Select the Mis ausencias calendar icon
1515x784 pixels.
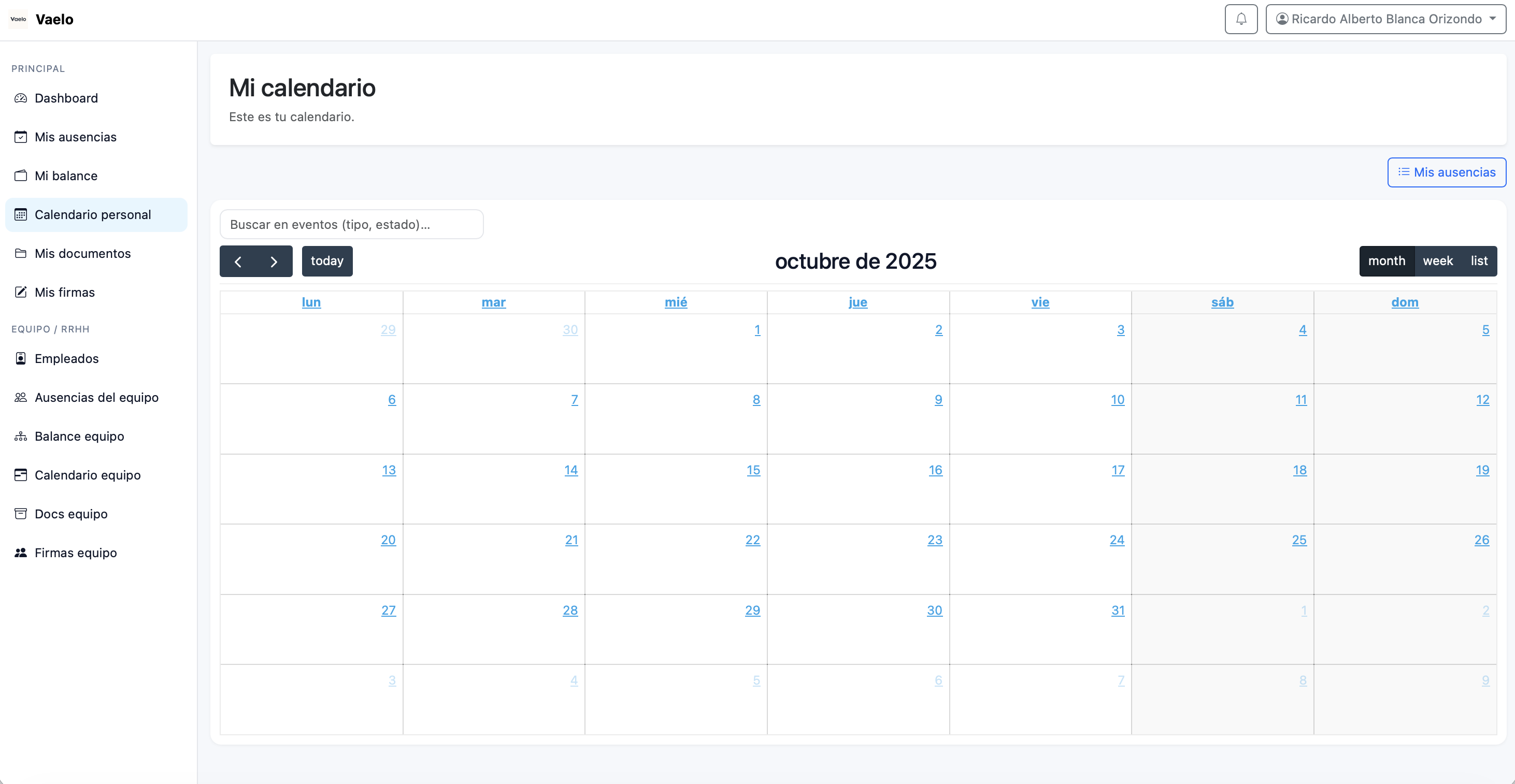[21, 136]
